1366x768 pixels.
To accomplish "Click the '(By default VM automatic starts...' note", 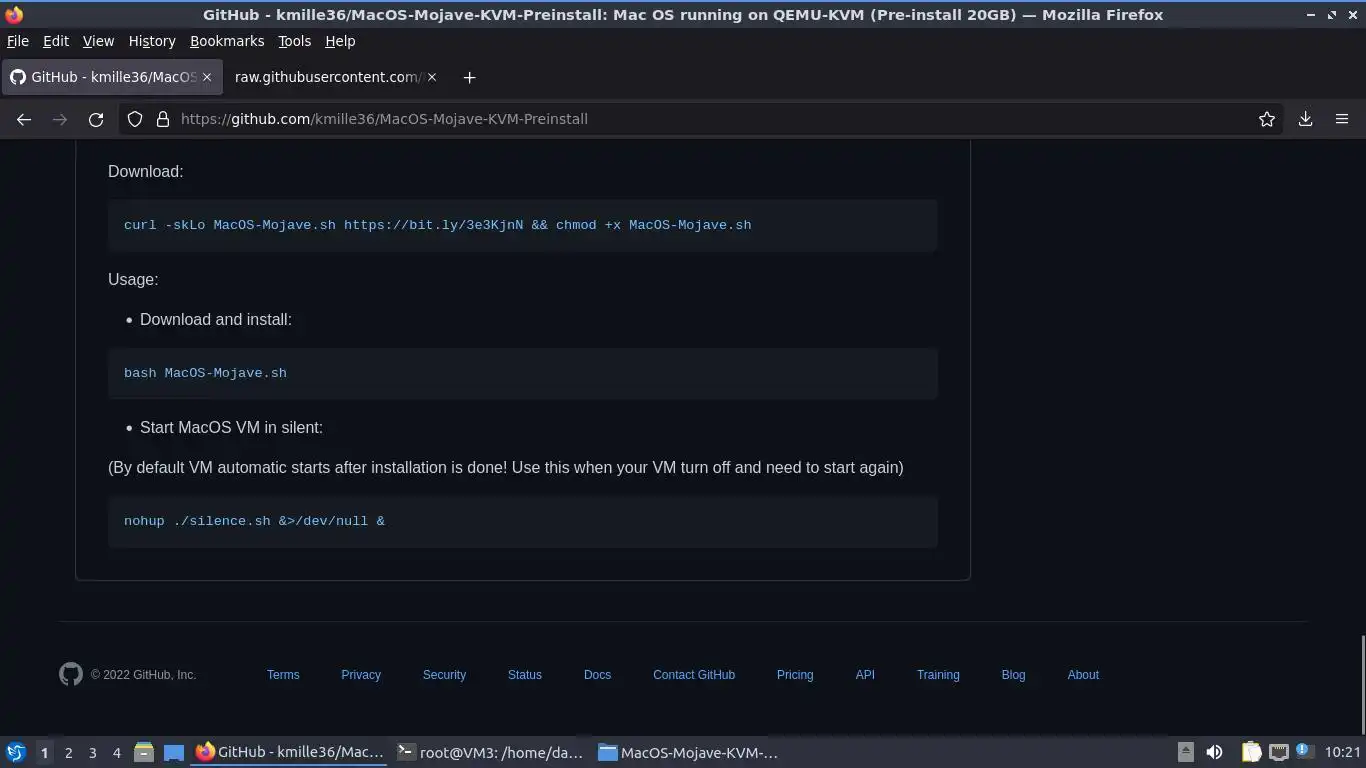I will pos(506,468).
